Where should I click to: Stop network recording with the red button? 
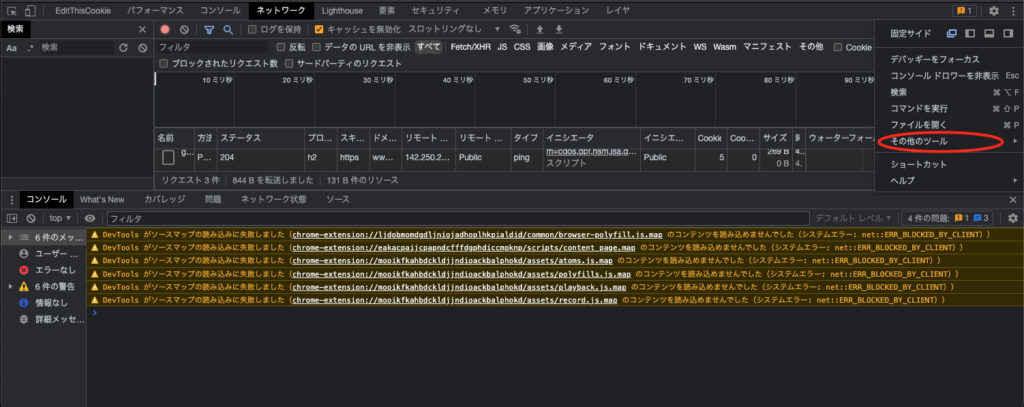[x=165, y=30]
